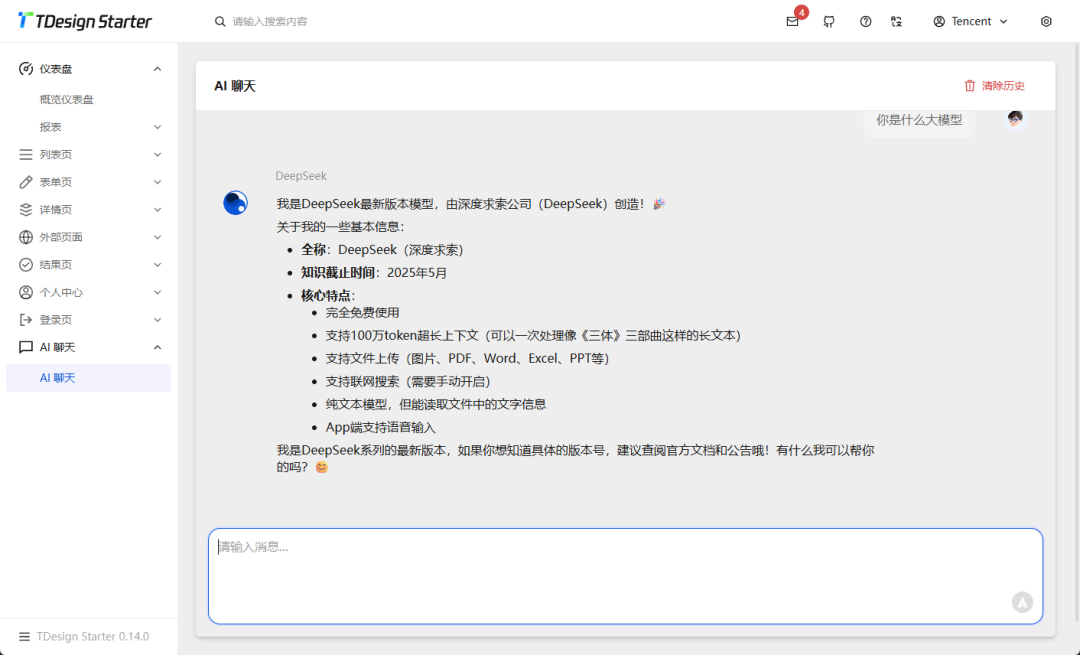Click the TDesign Starter logo

(x=85, y=21)
